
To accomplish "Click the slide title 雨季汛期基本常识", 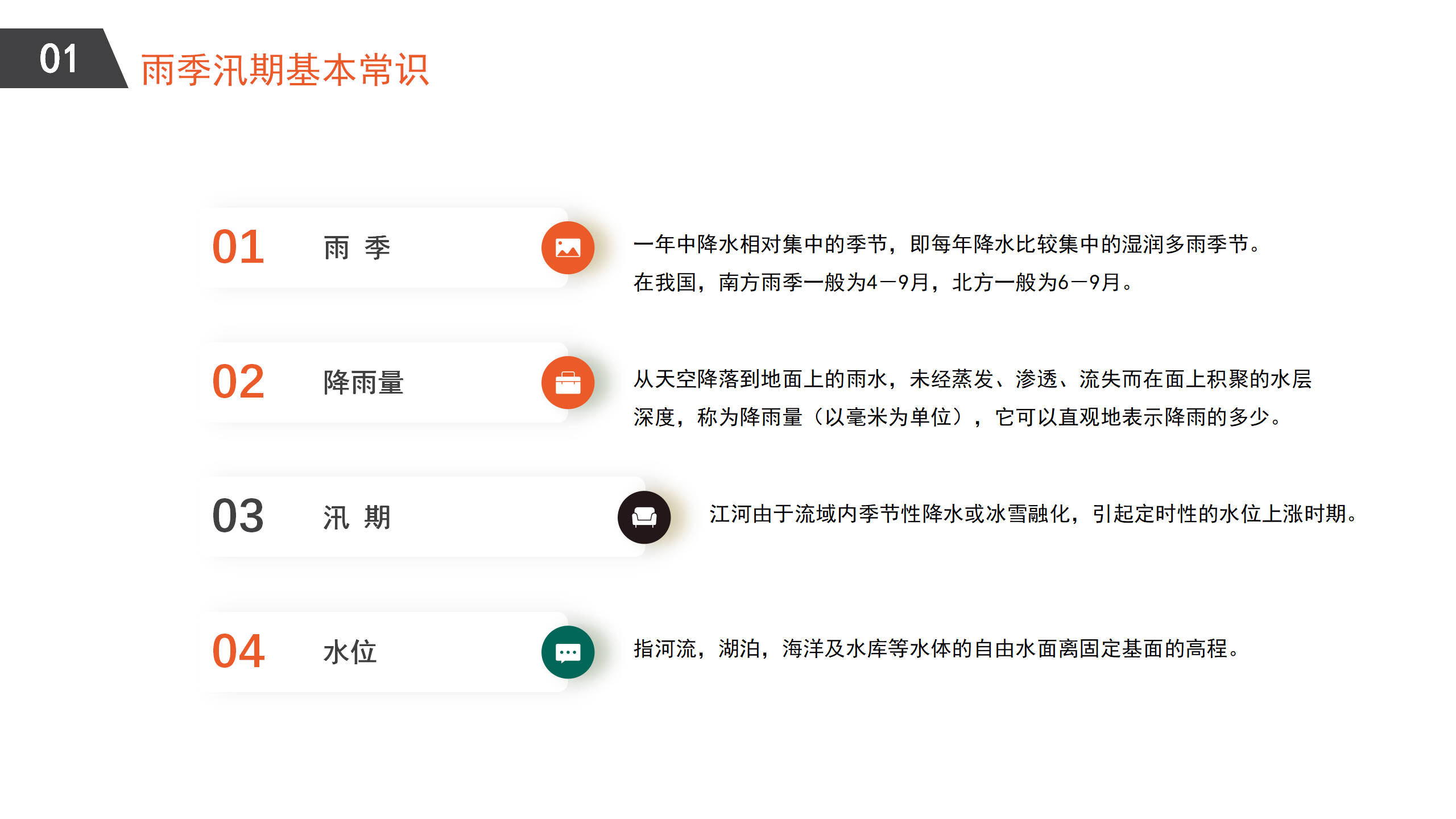I will [285, 70].
